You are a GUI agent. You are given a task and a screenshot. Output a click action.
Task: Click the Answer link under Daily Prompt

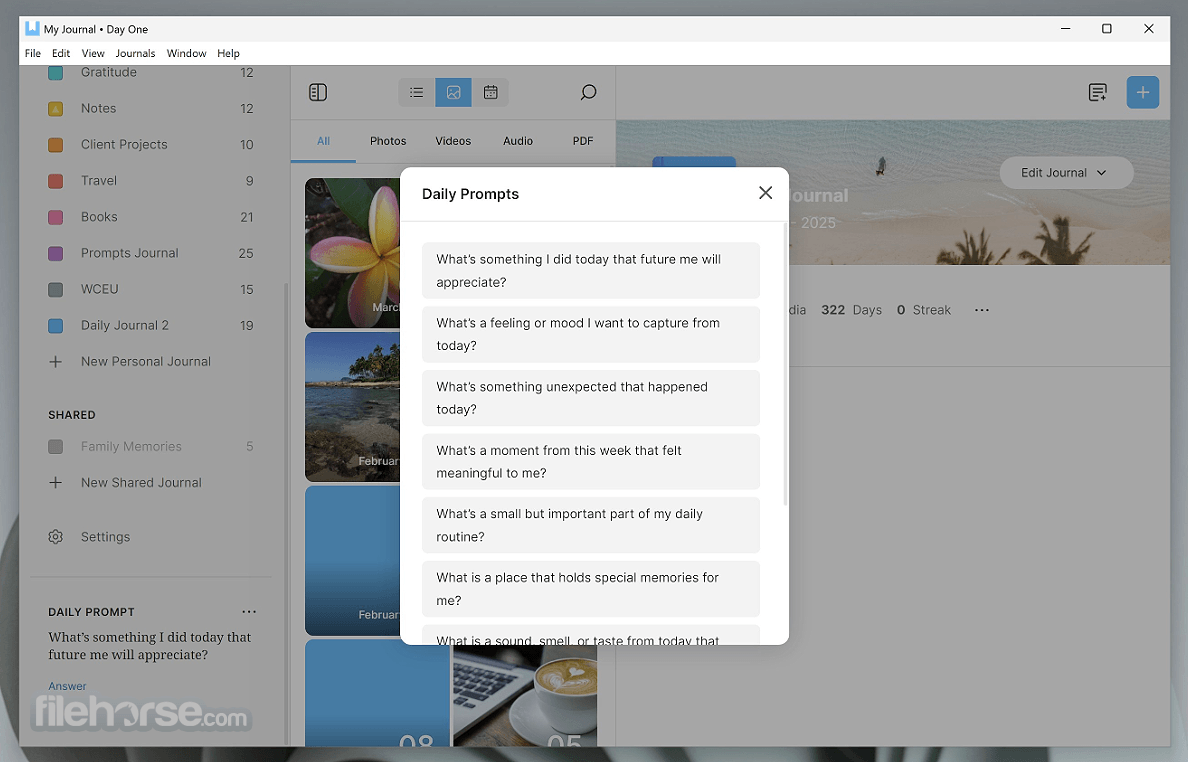(67, 686)
